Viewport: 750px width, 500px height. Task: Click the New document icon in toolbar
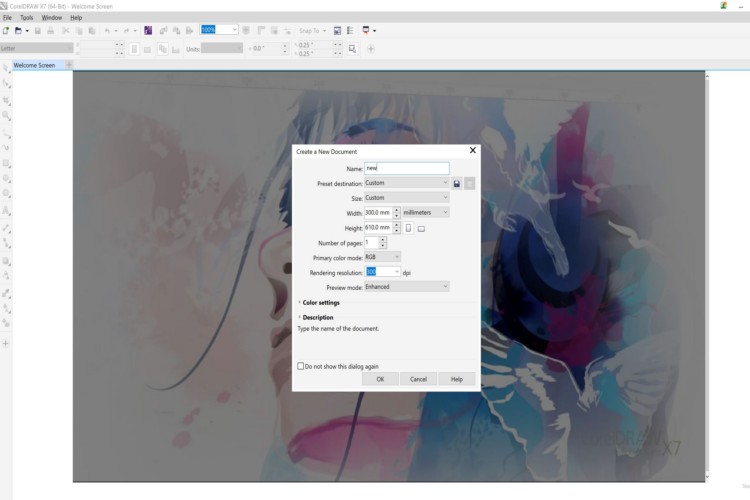point(6,31)
